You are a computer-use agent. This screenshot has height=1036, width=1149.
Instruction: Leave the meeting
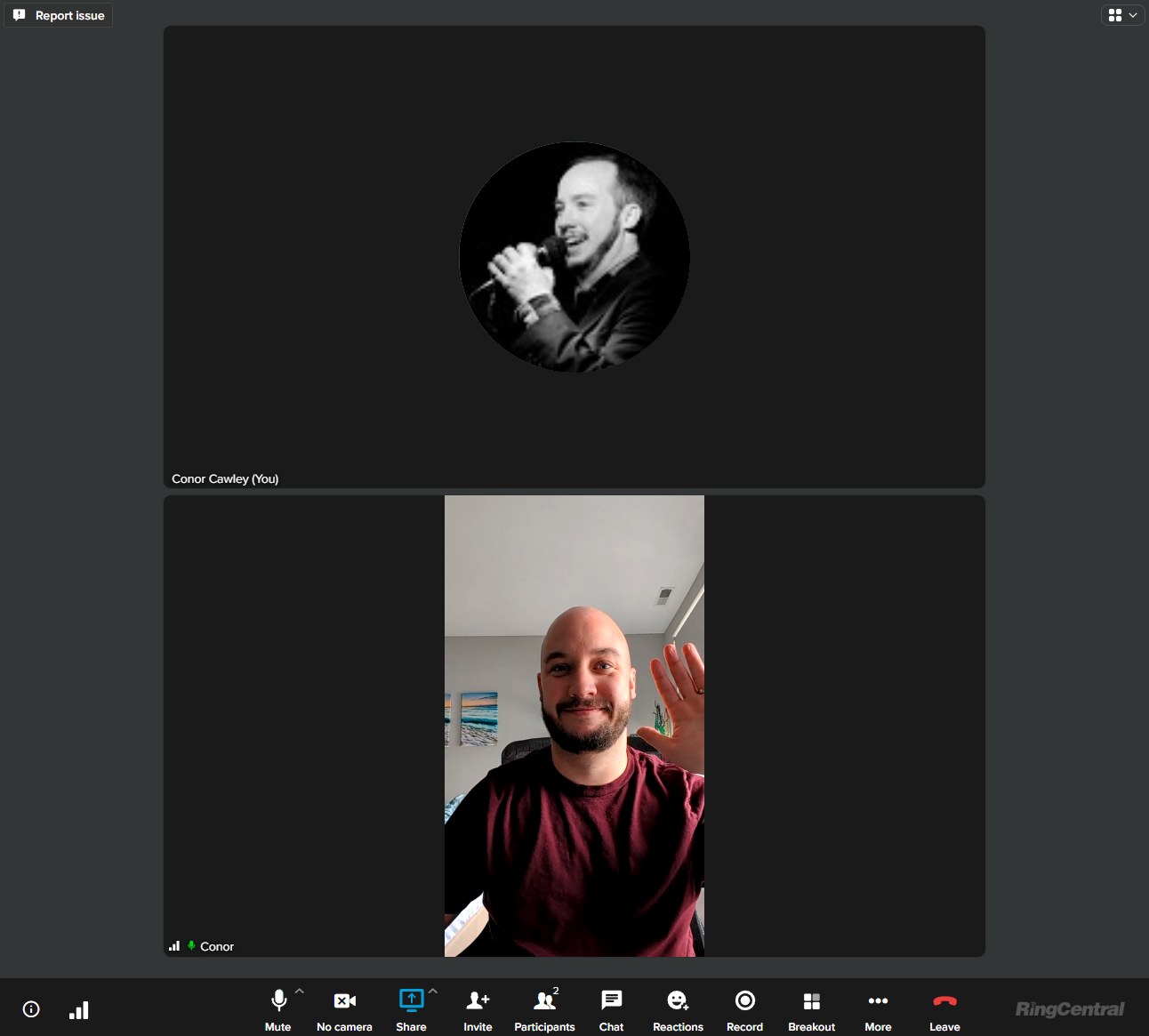coord(944,1001)
